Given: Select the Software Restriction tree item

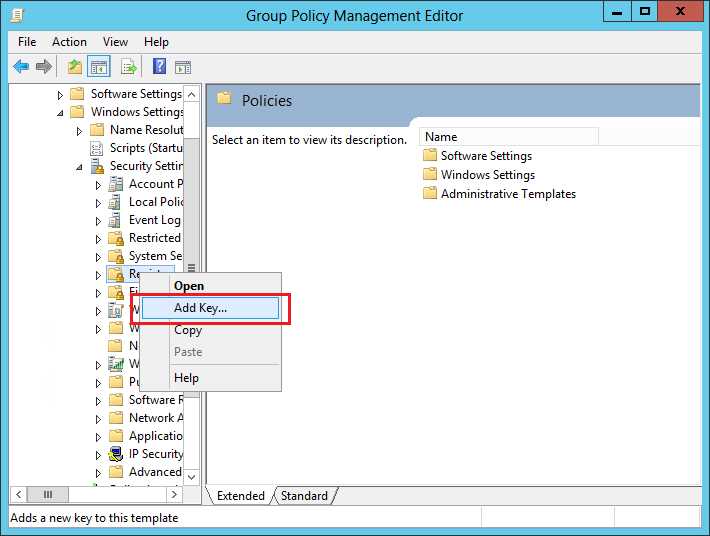Looking at the screenshot, I should (156, 400).
